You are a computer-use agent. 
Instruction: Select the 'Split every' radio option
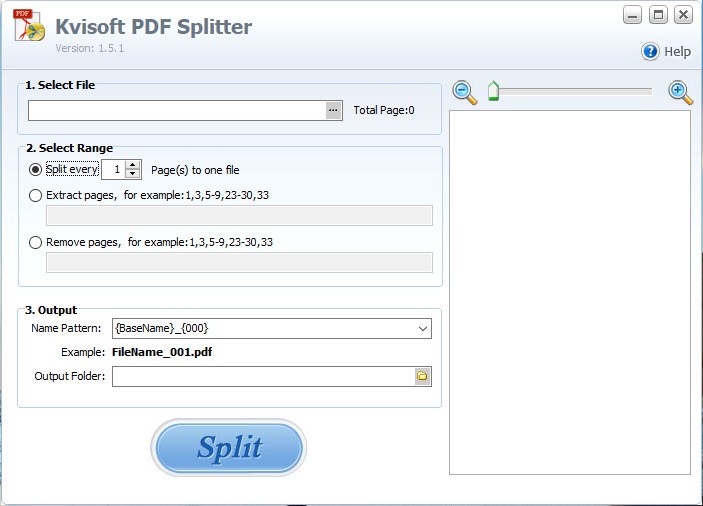35,169
